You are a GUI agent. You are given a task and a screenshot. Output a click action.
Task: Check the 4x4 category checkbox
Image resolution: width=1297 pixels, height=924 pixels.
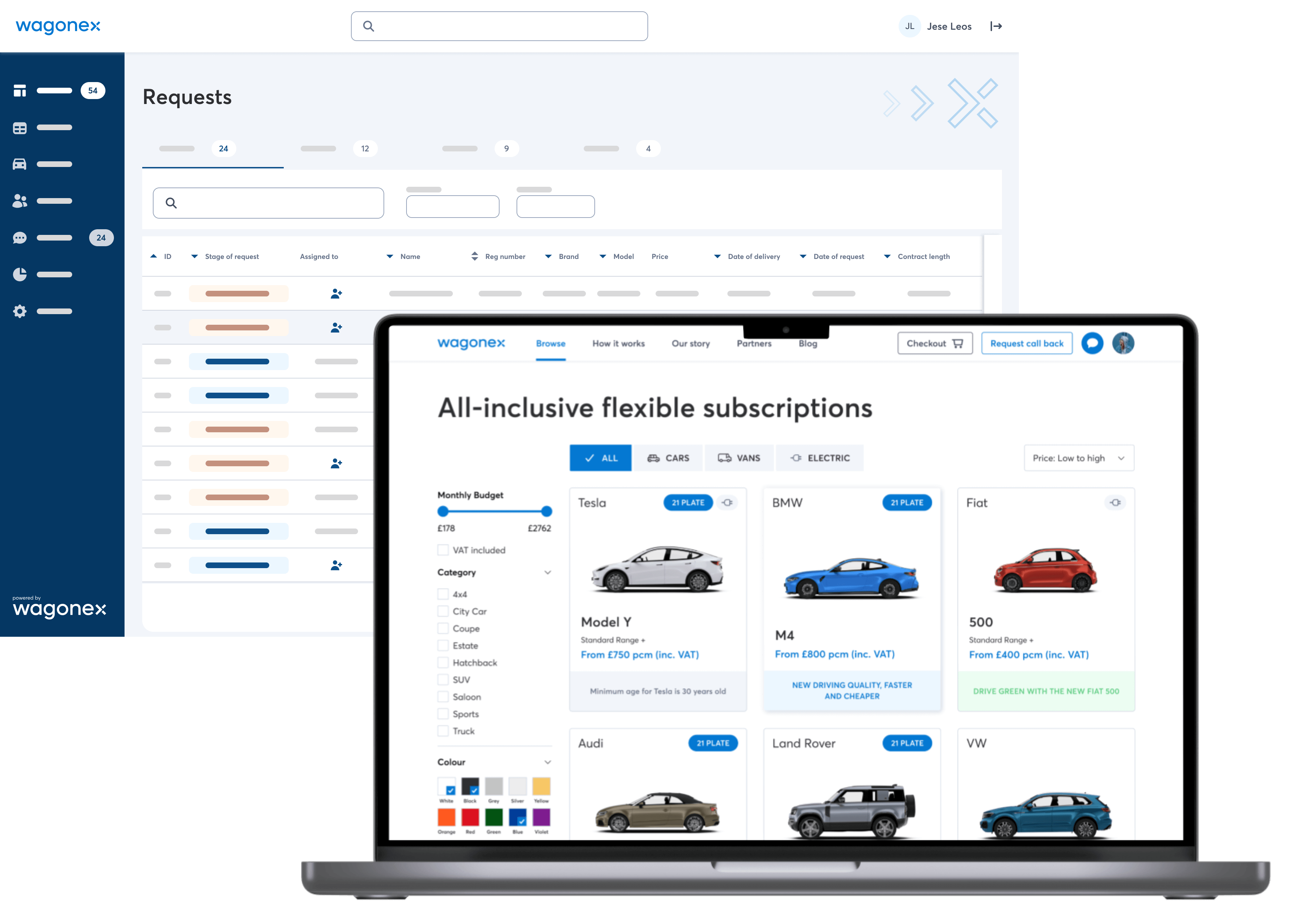point(443,594)
